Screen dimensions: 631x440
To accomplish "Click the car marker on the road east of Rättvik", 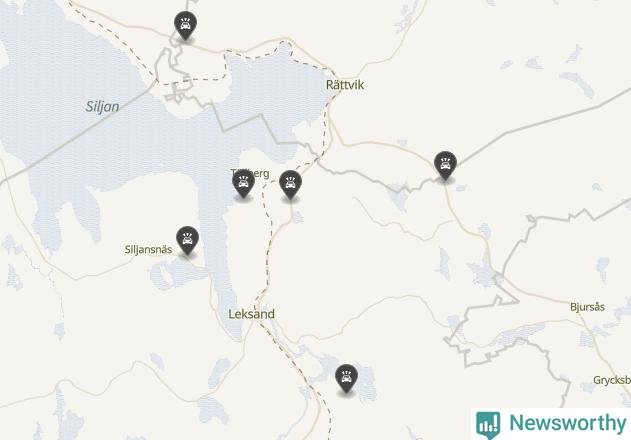I will click(445, 165).
